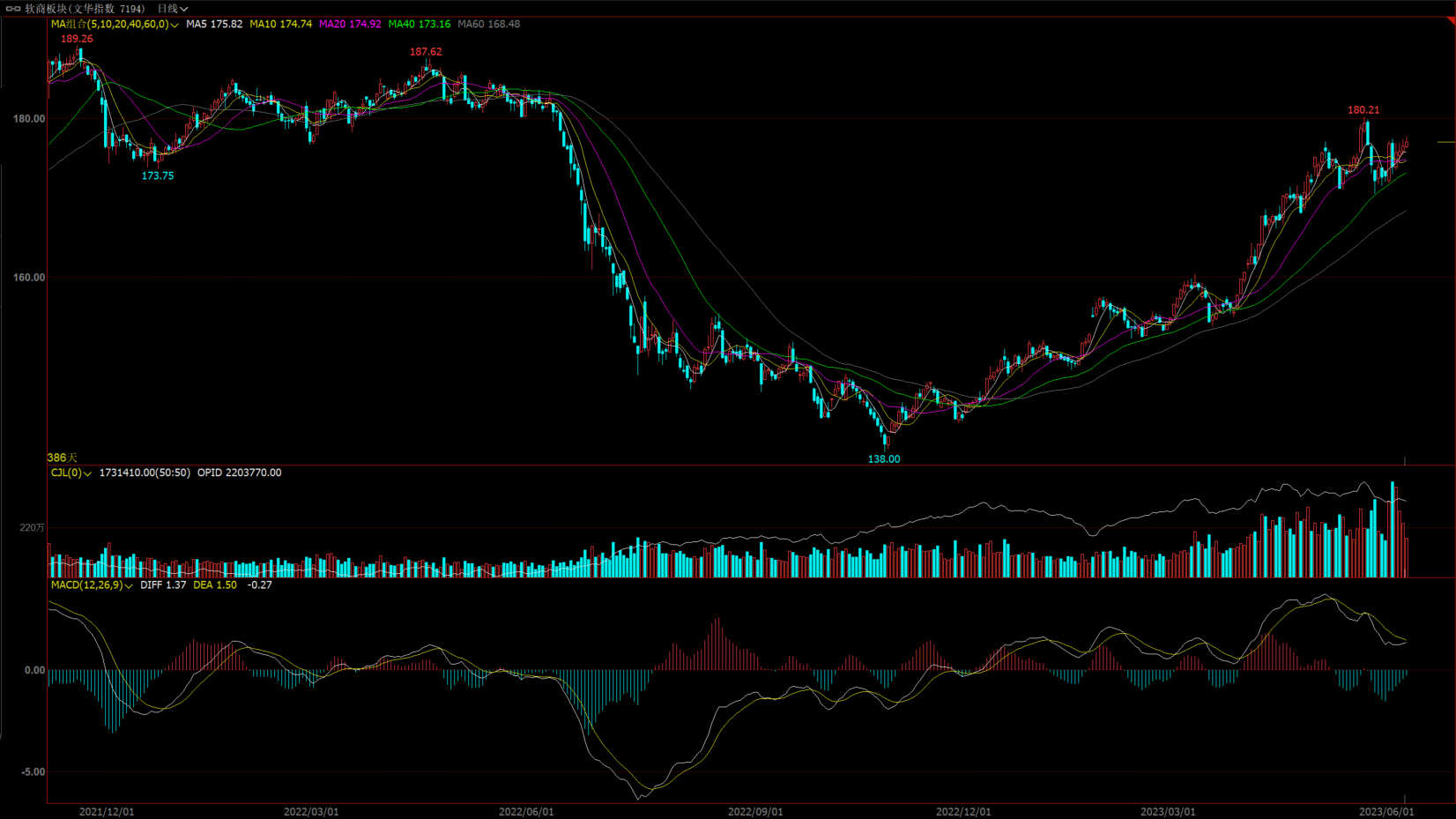Click the 187.62 peak price label

click(426, 52)
